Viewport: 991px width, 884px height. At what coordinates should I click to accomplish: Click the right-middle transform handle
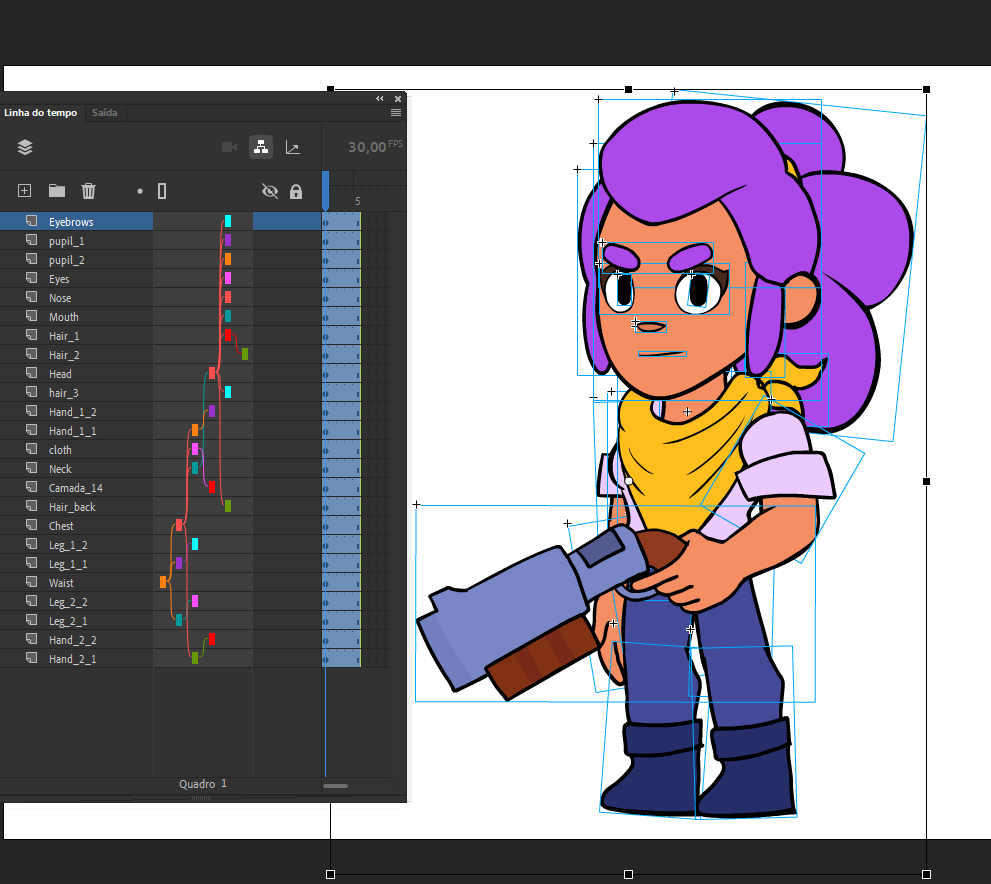coord(927,481)
